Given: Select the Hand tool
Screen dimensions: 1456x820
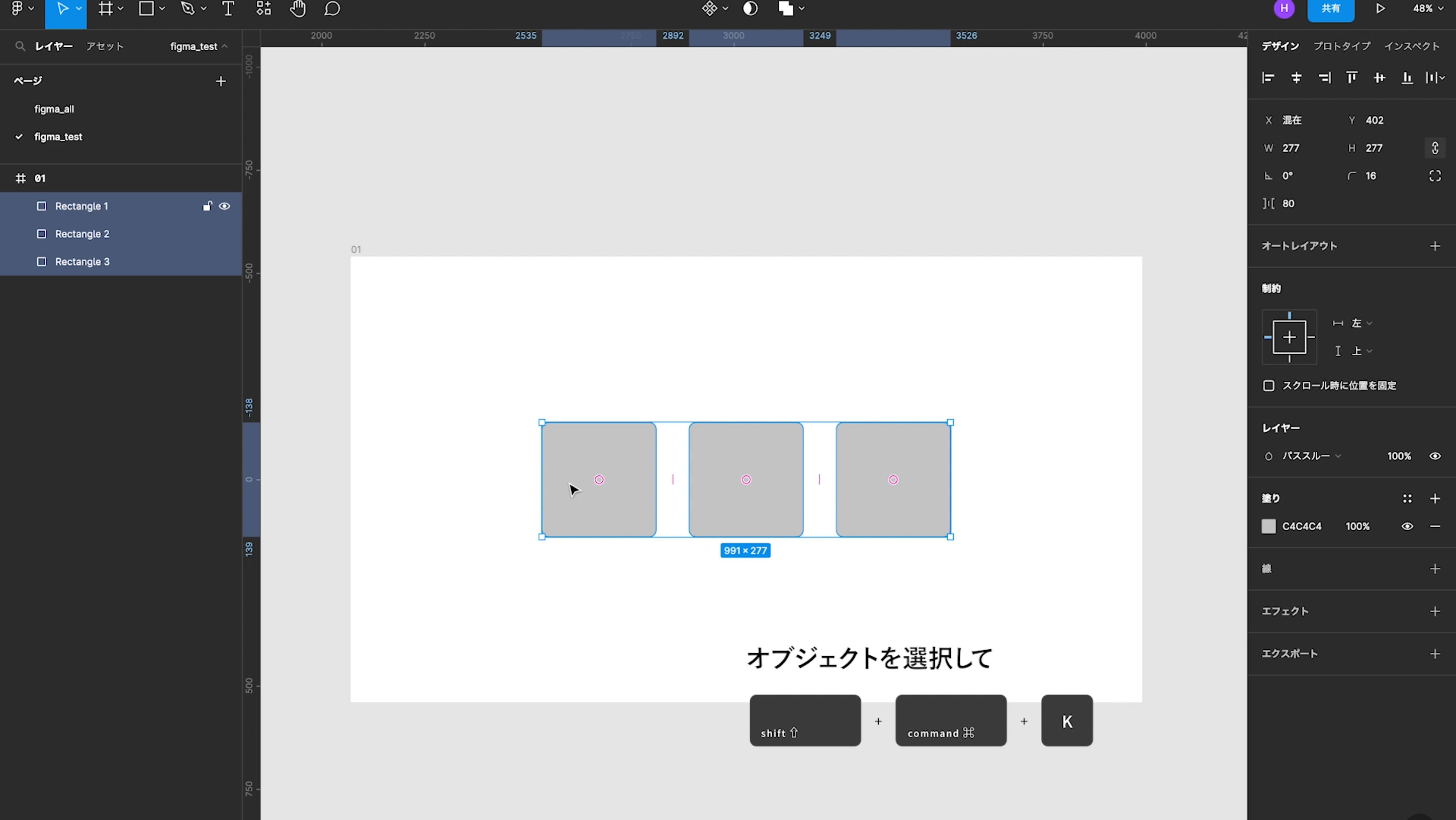Looking at the screenshot, I should pos(297,9).
